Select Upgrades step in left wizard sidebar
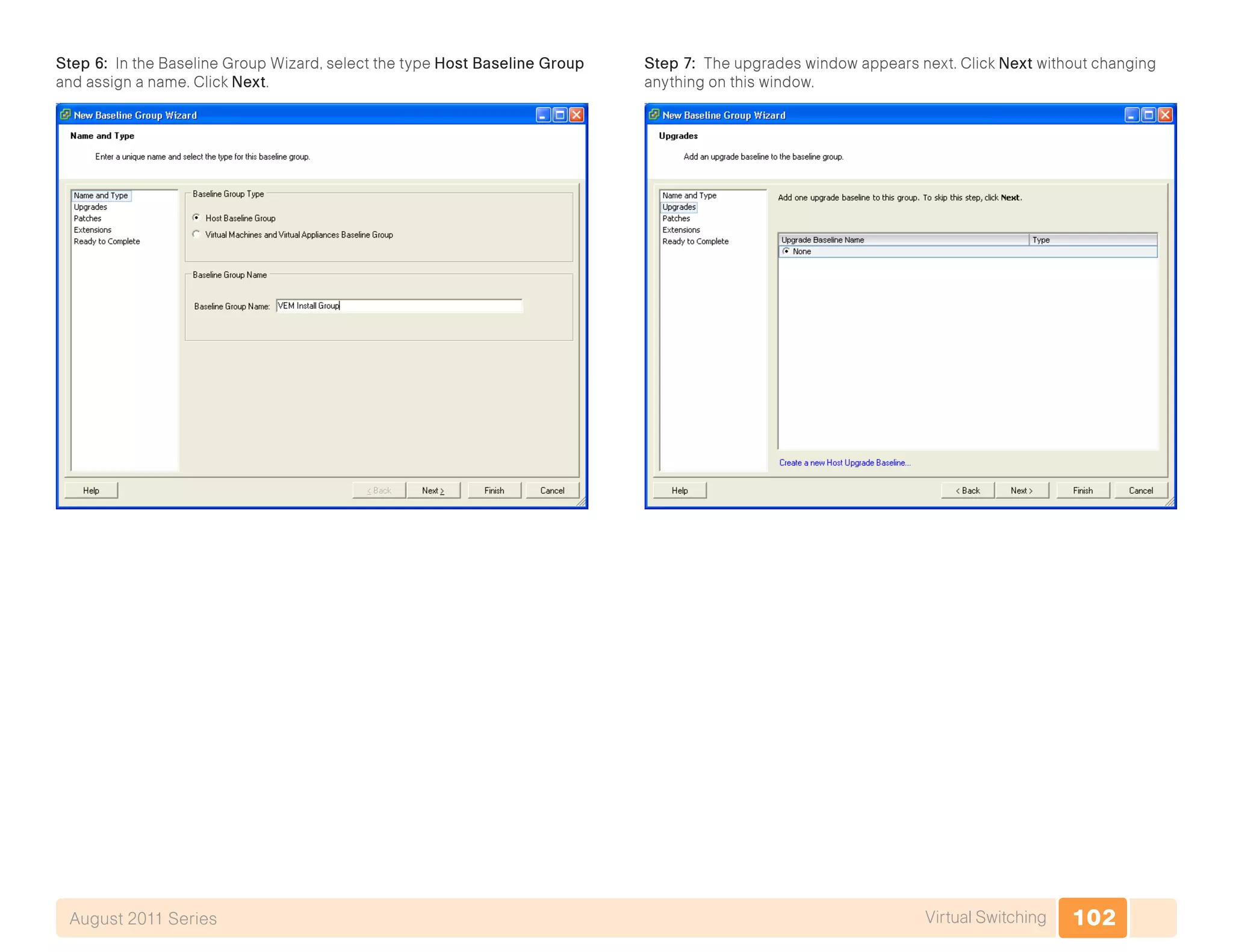Viewport: 1233px width, 952px height. pyautogui.click(x=90, y=207)
